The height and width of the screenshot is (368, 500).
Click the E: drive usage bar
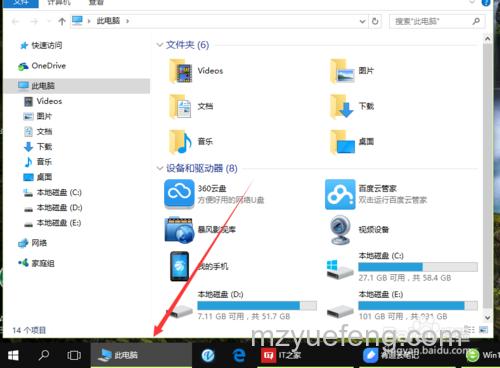[418, 305]
